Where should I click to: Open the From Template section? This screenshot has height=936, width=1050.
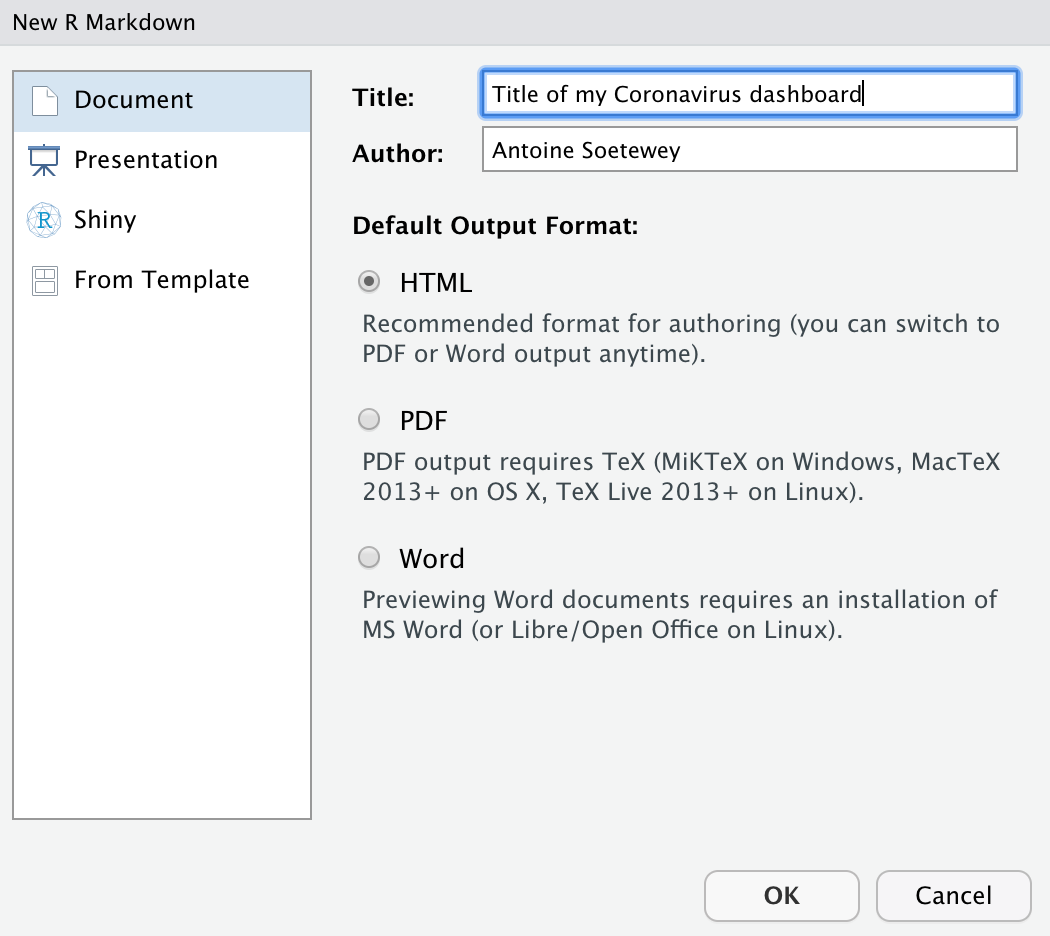pos(161,280)
